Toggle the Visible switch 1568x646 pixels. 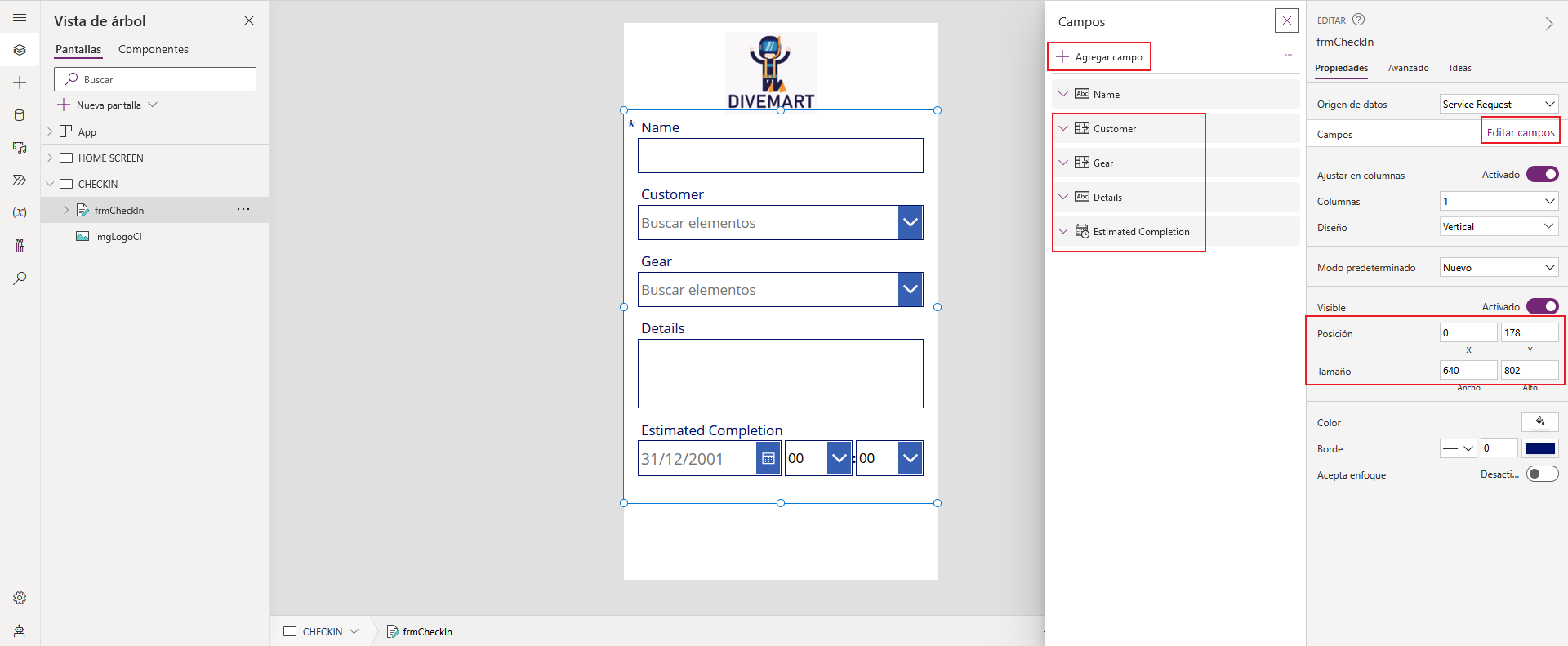(x=1543, y=306)
